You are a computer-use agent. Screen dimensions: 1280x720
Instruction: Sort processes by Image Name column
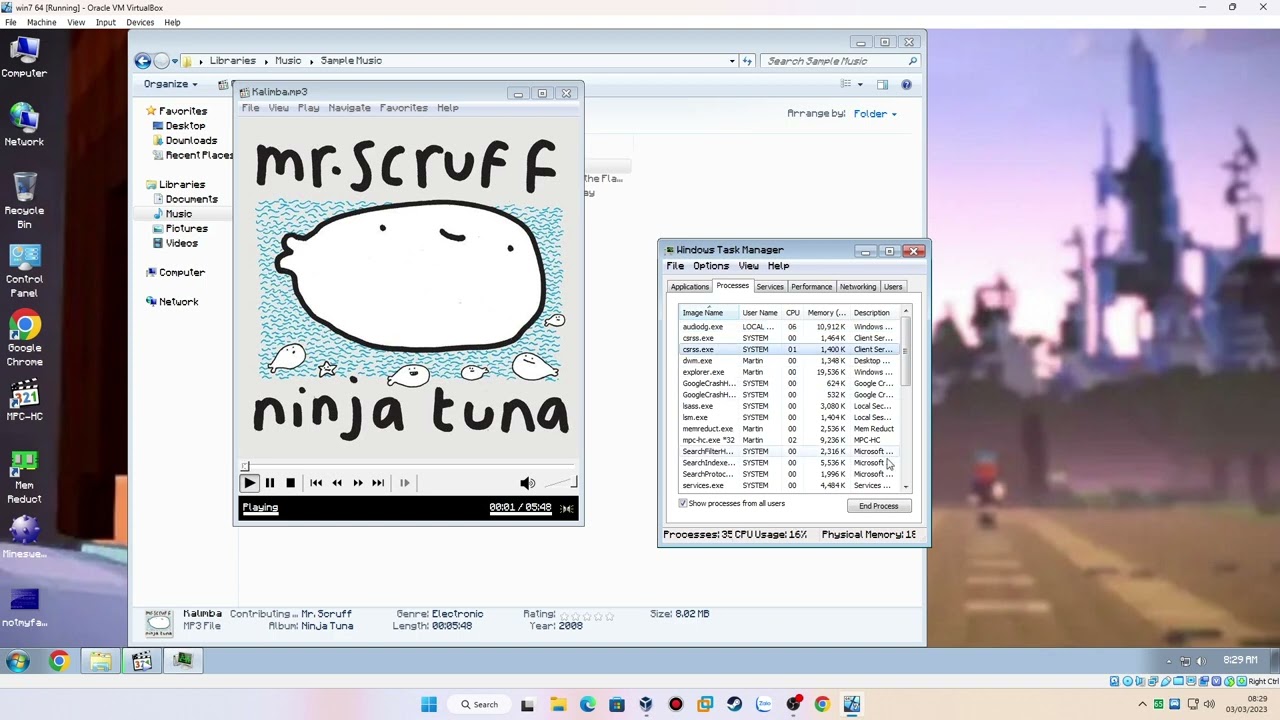coord(709,313)
